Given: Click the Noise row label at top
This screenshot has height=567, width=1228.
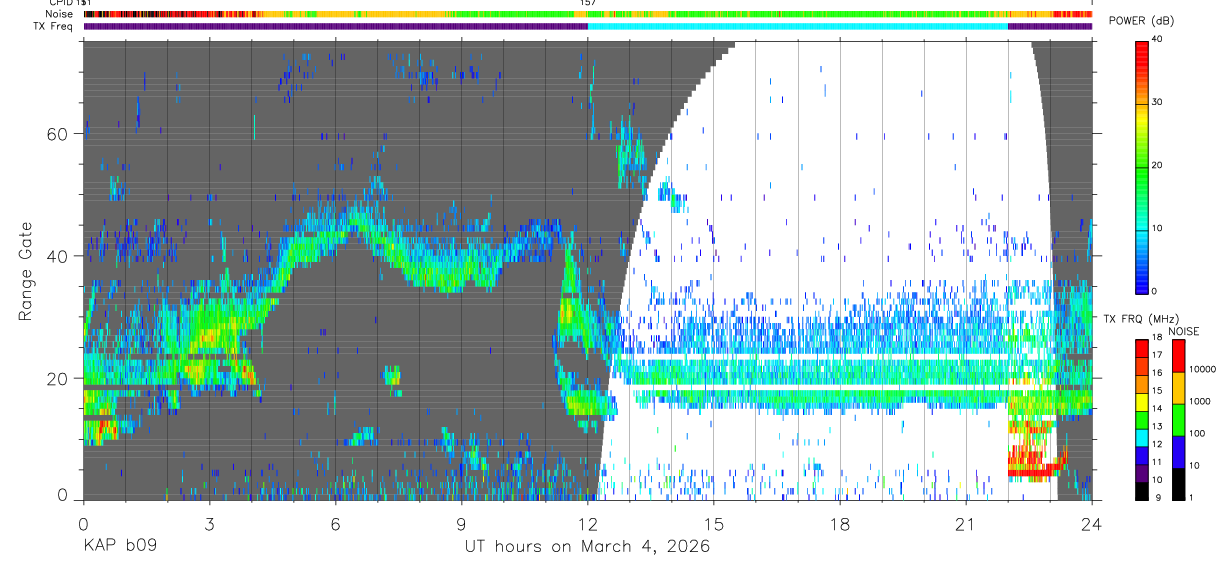Looking at the screenshot, I should (x=61, y=14).
